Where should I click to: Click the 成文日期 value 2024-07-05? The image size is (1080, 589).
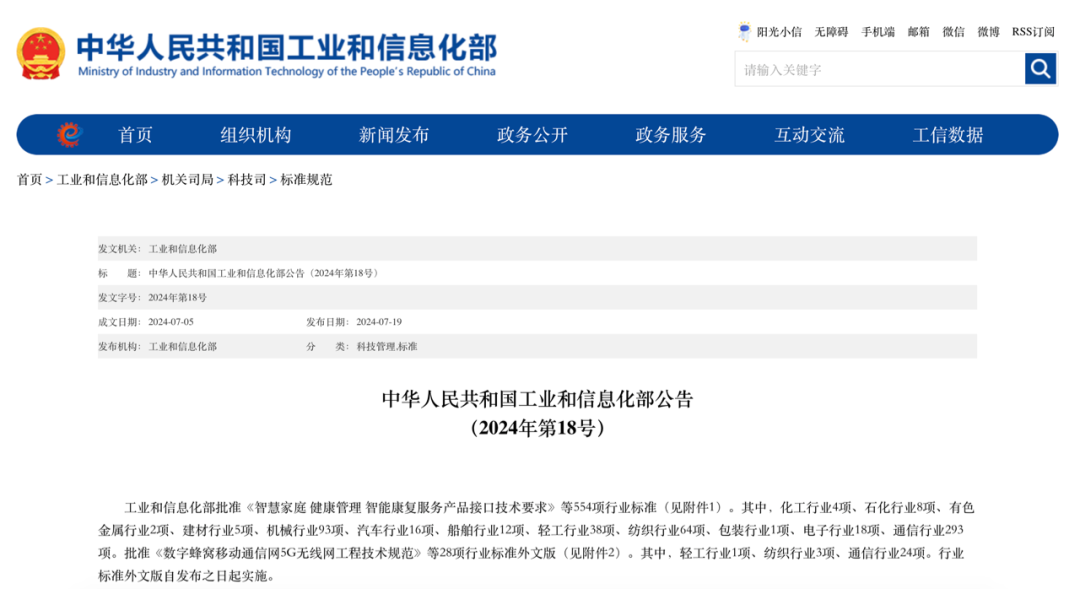click(171, 322)
